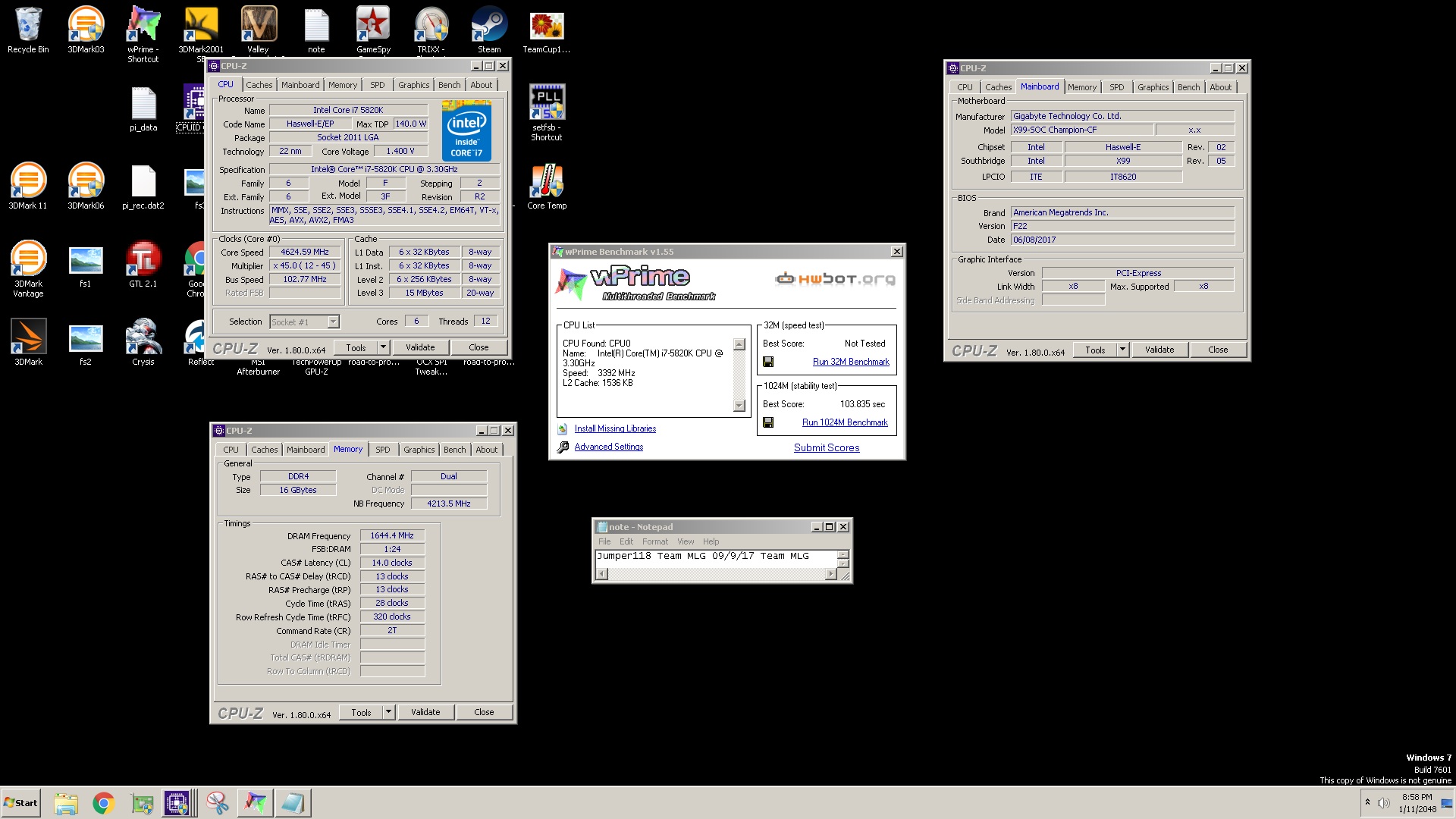Click the Tools button in CPU-Z CPU window
Viewport: 1456px width, 819px height.
(x=356, y=348)
